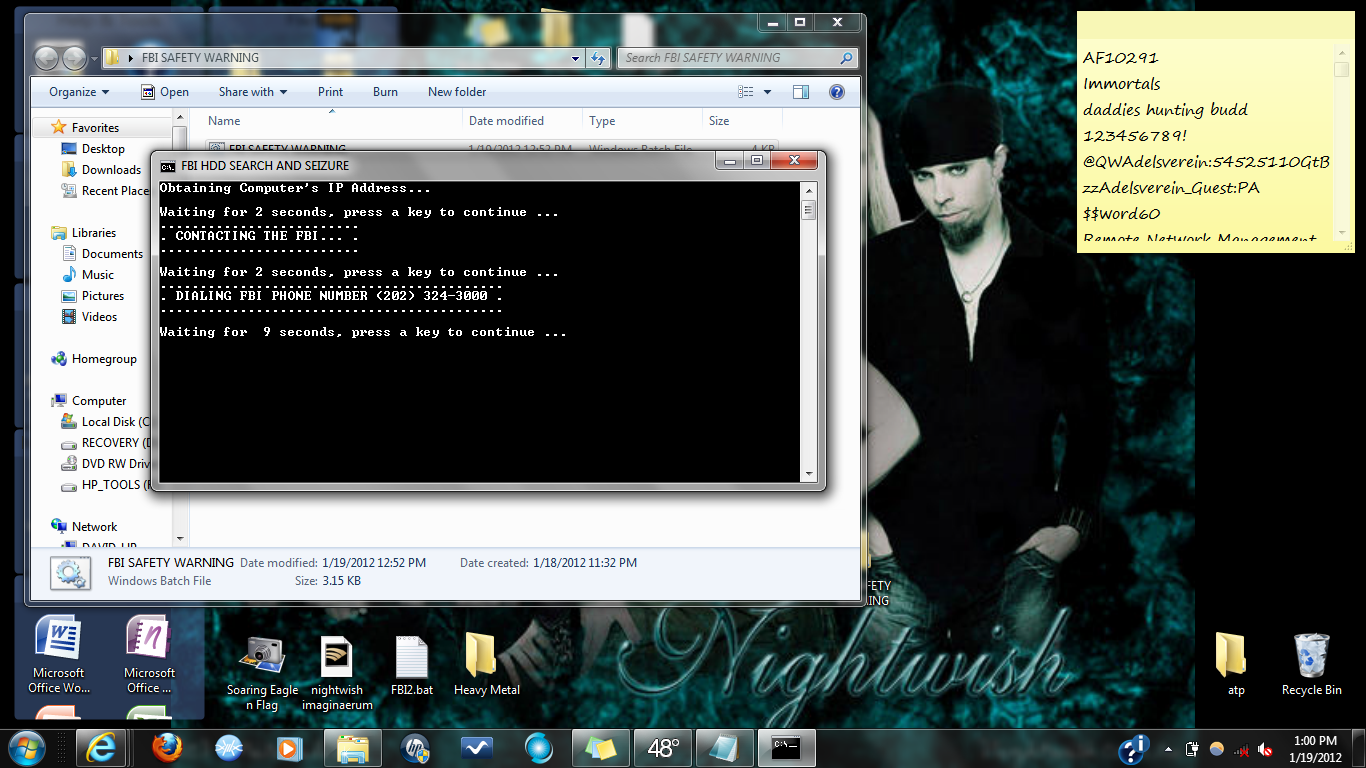
Task: Select Favorites in the navigation pane
Action: 95,128
